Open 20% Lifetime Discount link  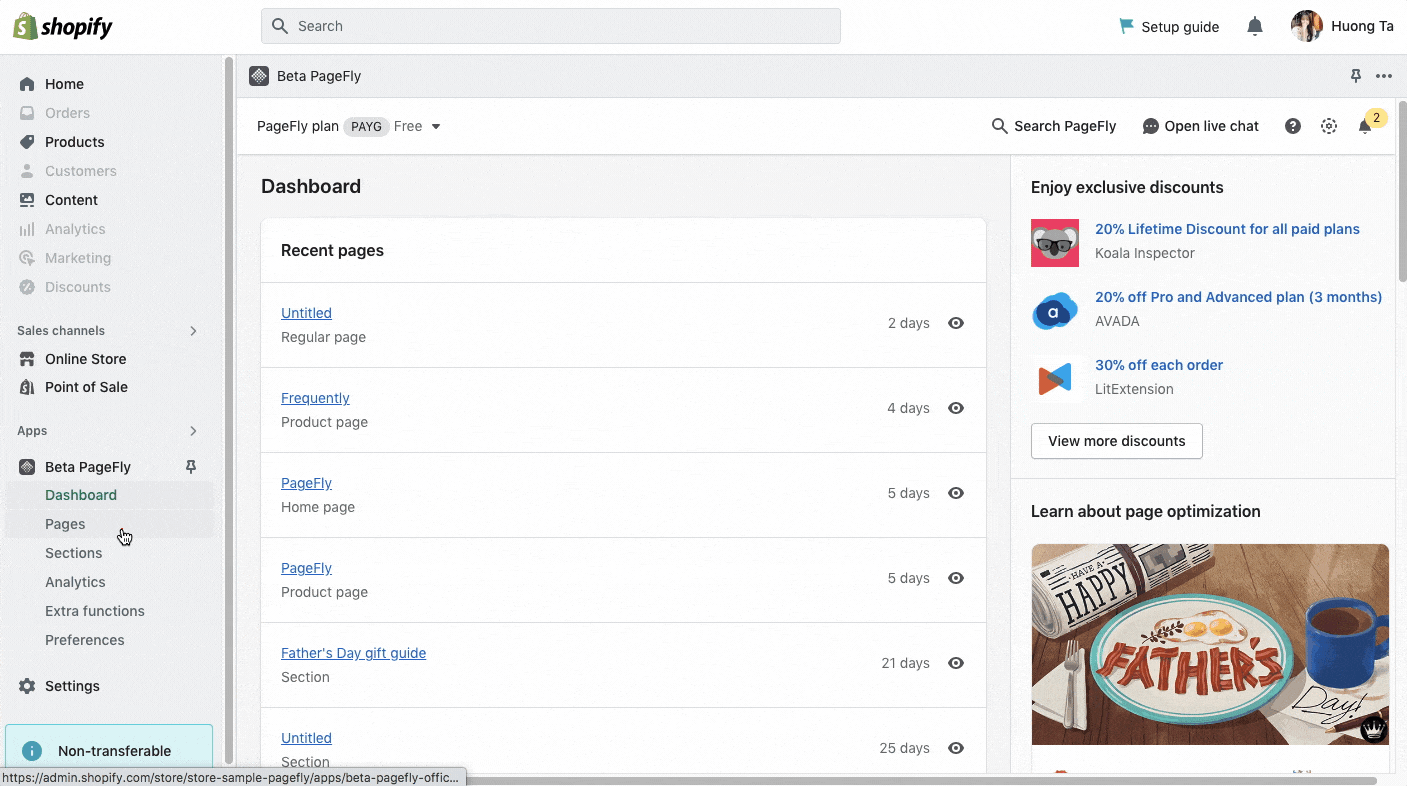pyautogui.click(x=1227, y=229)
